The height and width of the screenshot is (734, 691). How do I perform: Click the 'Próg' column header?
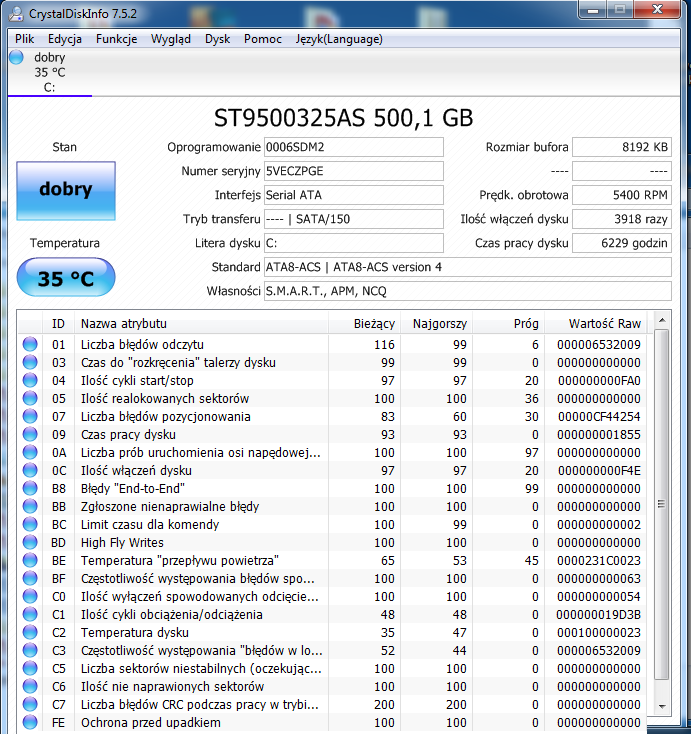pyautogui.click(x=508, y=323)
